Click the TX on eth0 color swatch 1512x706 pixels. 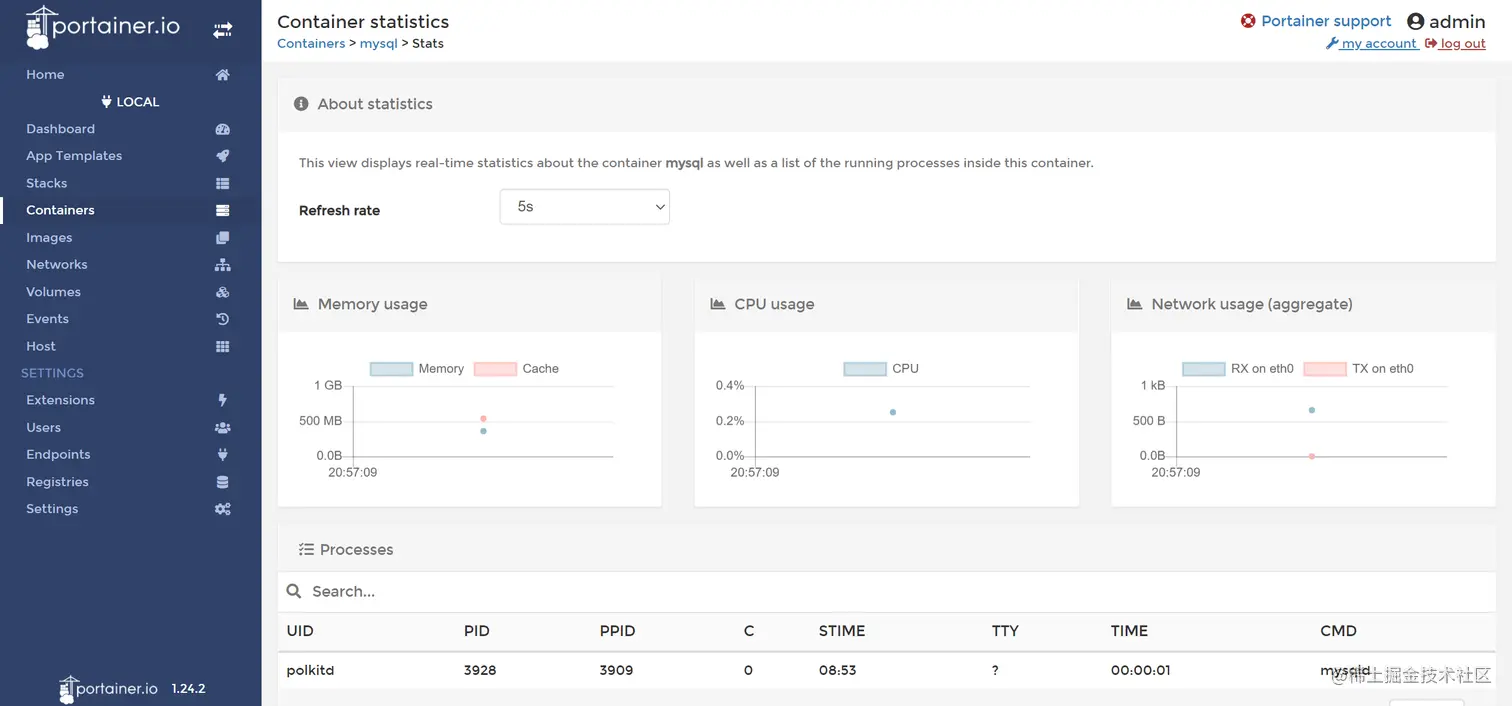click(x=1325, y=369)
